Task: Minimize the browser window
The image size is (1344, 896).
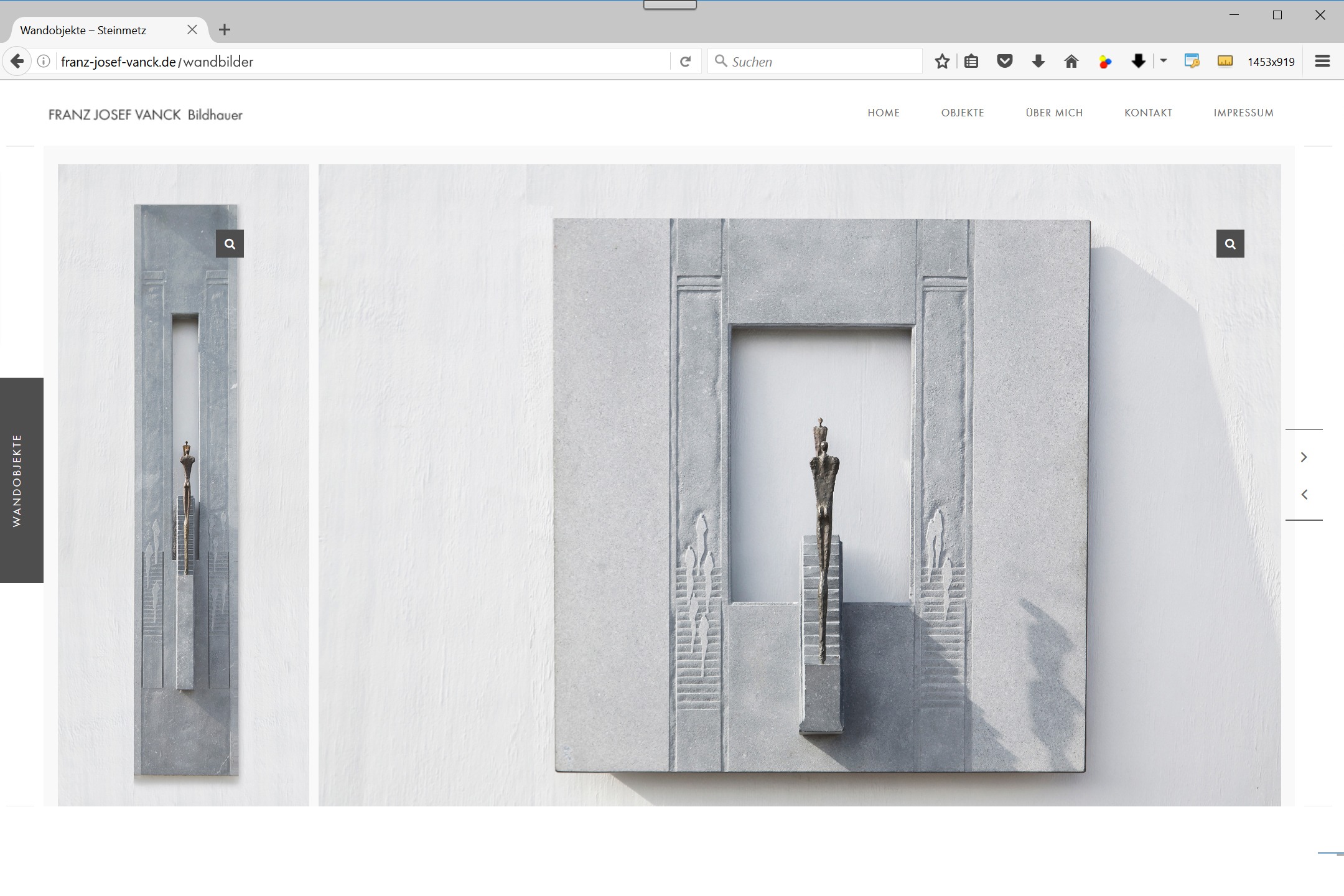Action: (x=1234, y=15)
